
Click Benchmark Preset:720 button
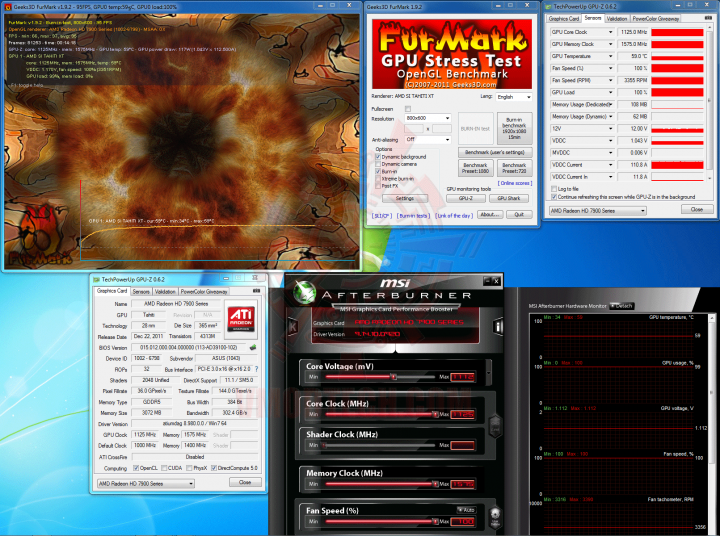(x=514, y=168)
